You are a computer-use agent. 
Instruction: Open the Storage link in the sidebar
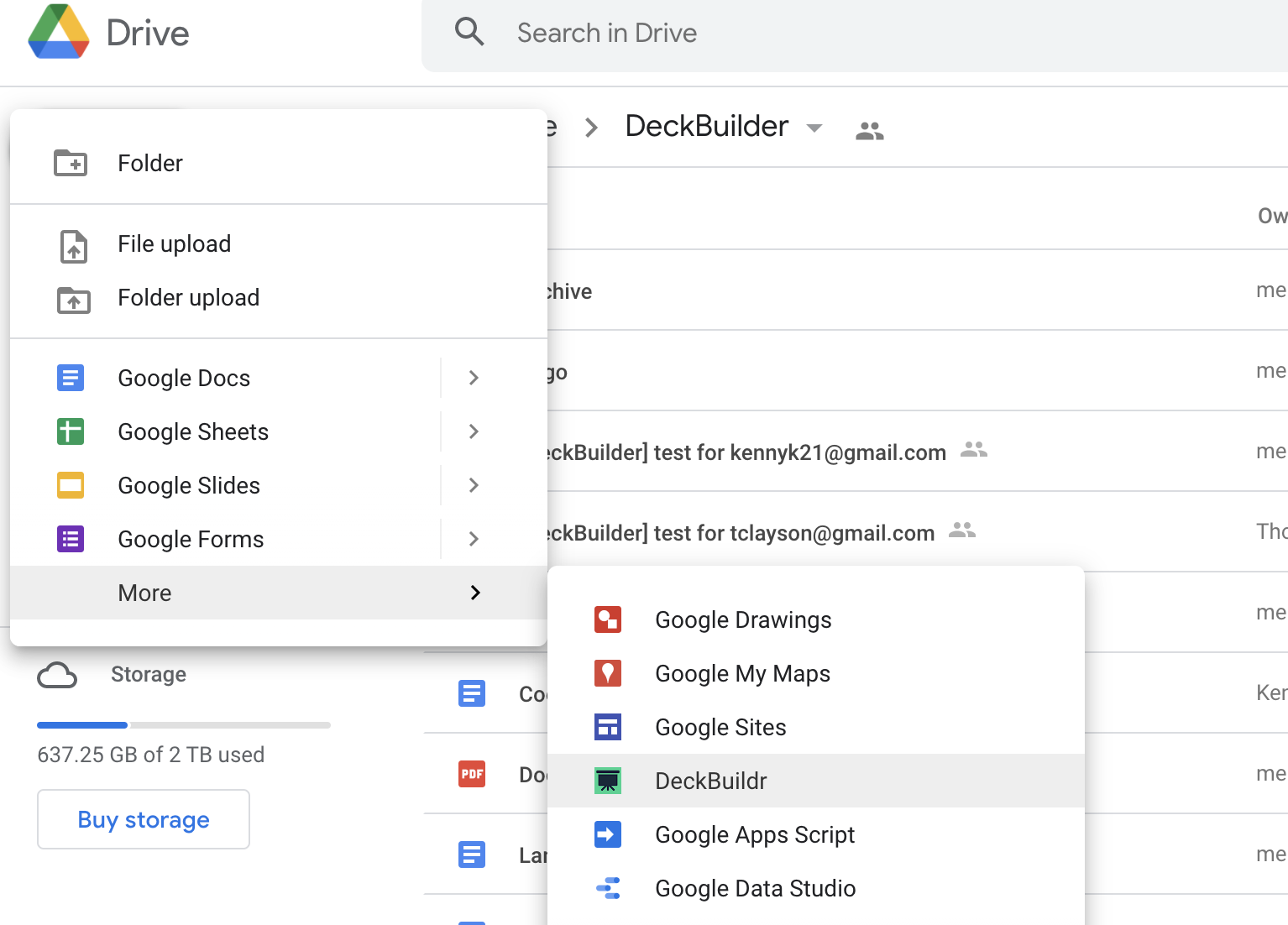(149, 674)
